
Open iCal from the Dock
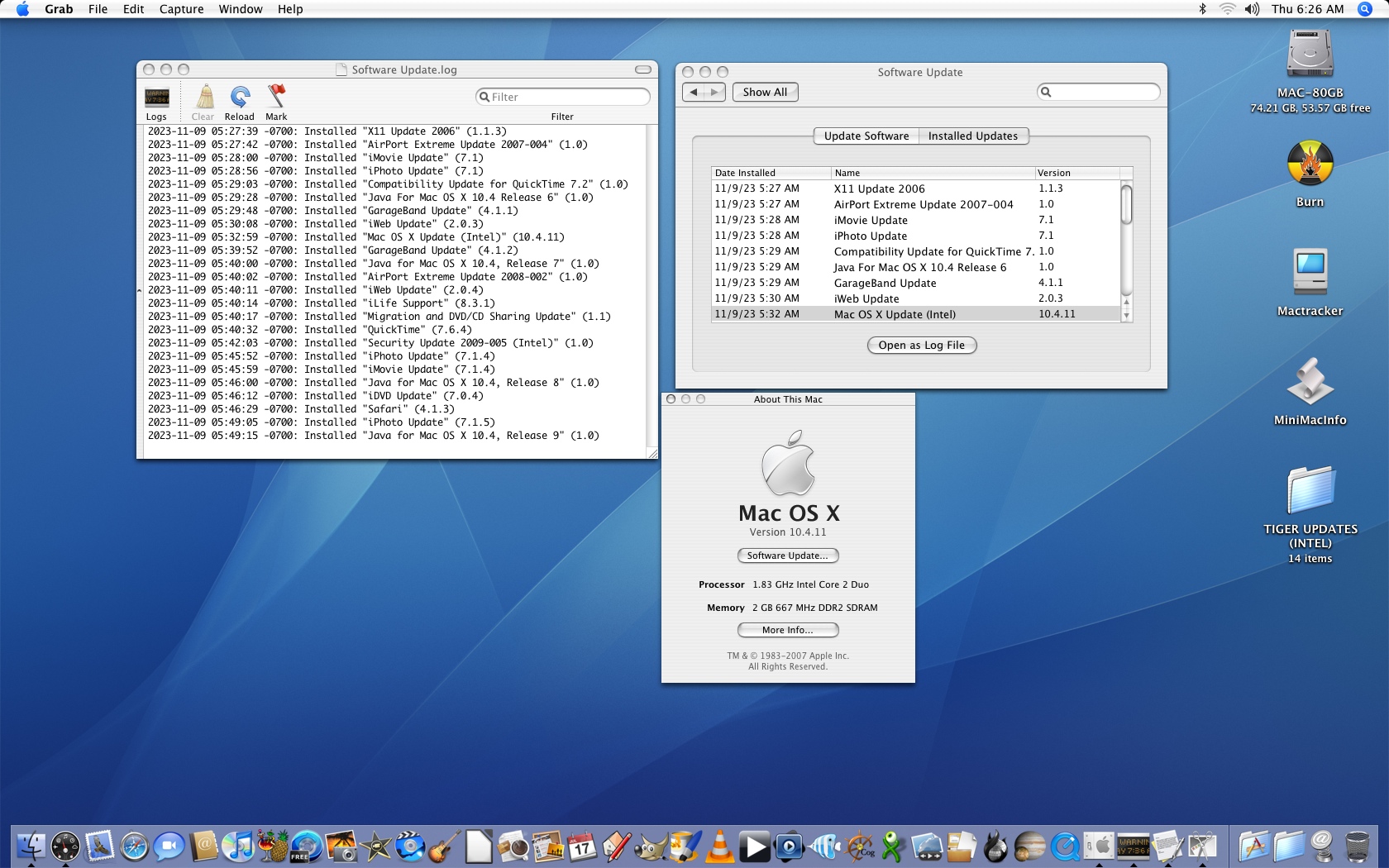pyautogui.click(x=582, y=846)
